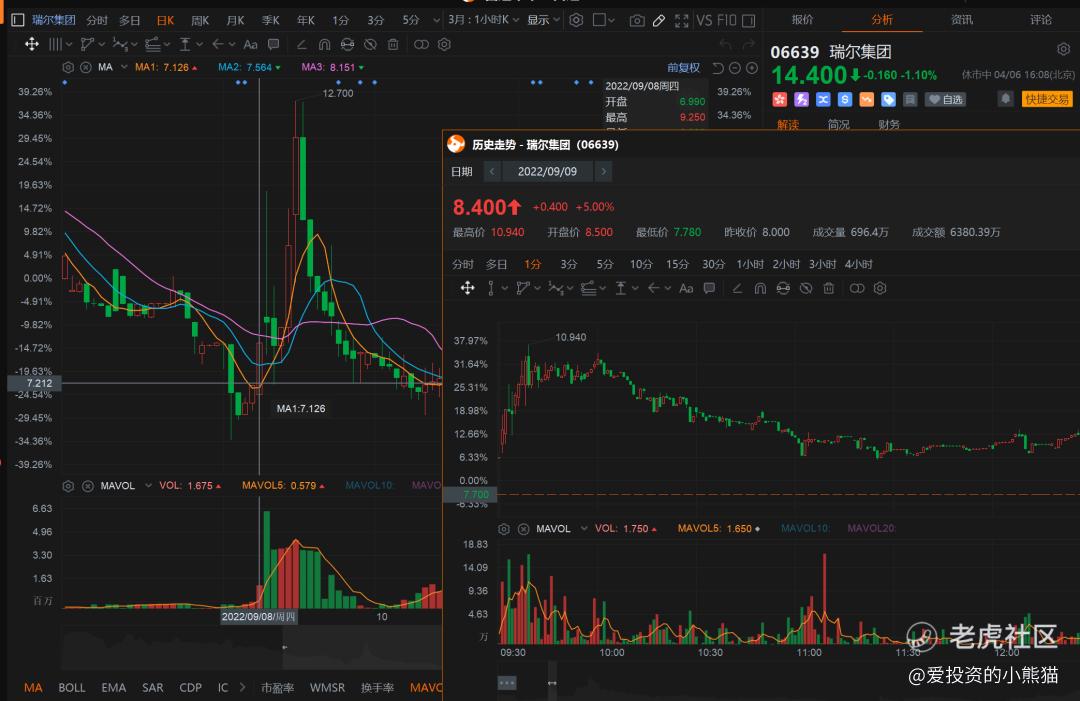Pick the eraser tool in main chart toolbar
Viewport: 1080px width, 701px height.
[301, 45]
